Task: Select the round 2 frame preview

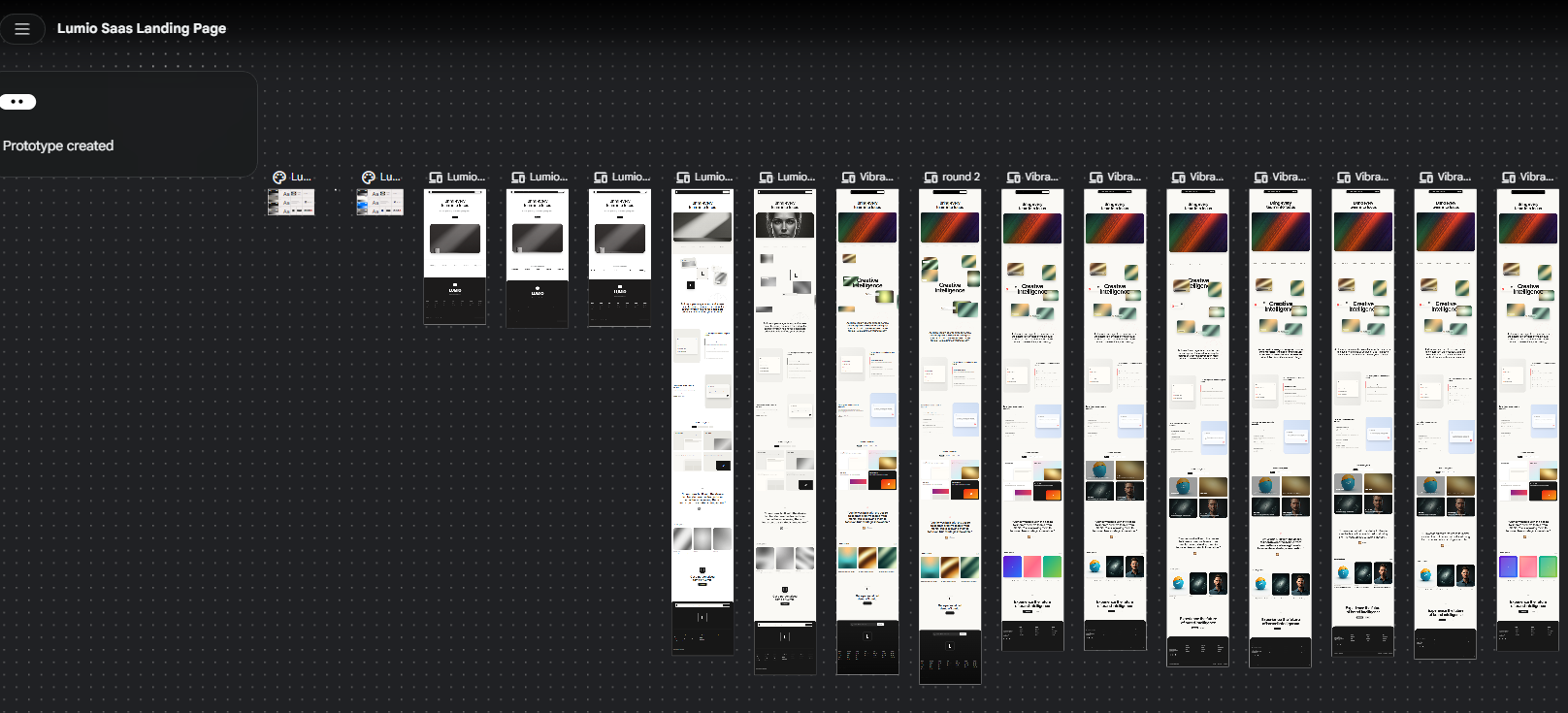Action: coord(950,436)
